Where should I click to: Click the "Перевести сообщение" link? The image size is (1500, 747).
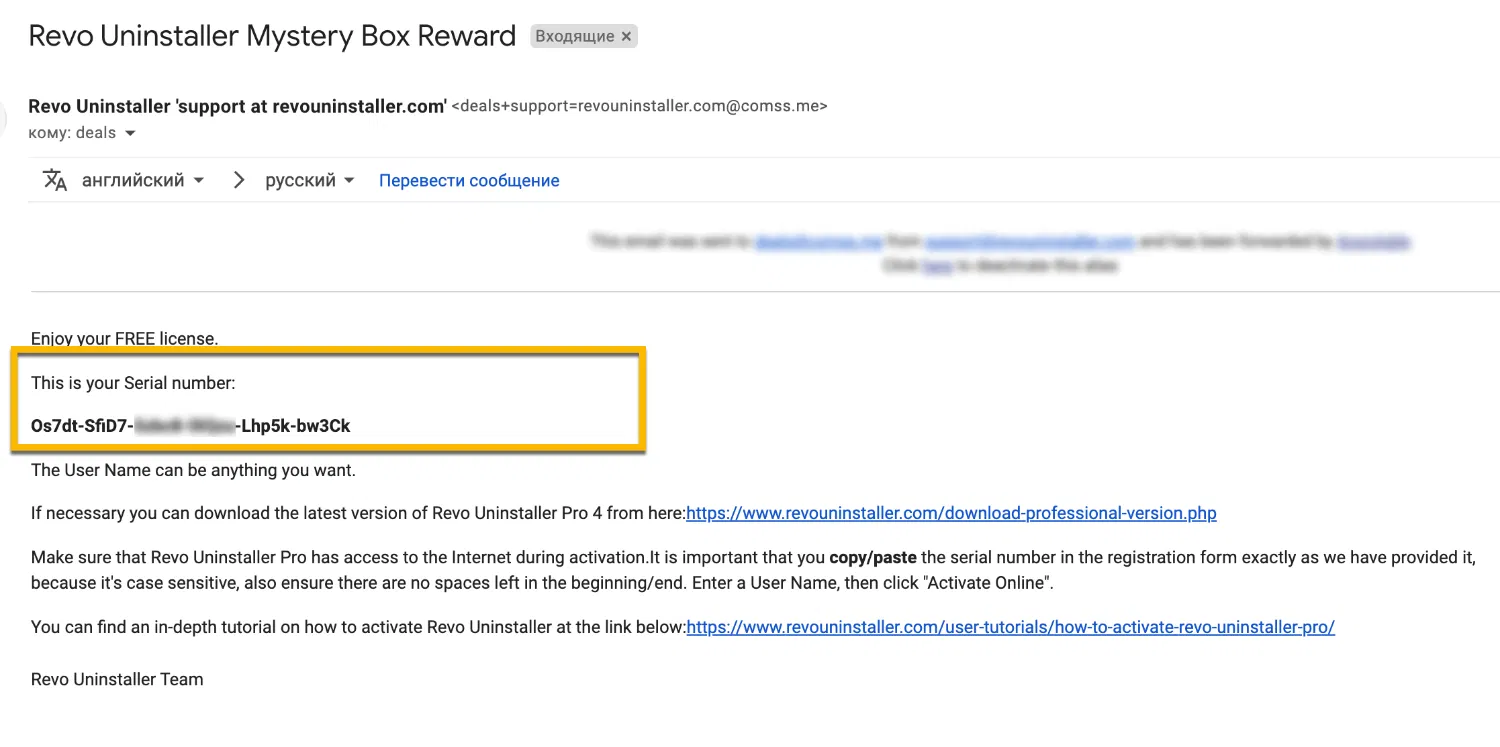pyautogui.click(x=469, y=181)
